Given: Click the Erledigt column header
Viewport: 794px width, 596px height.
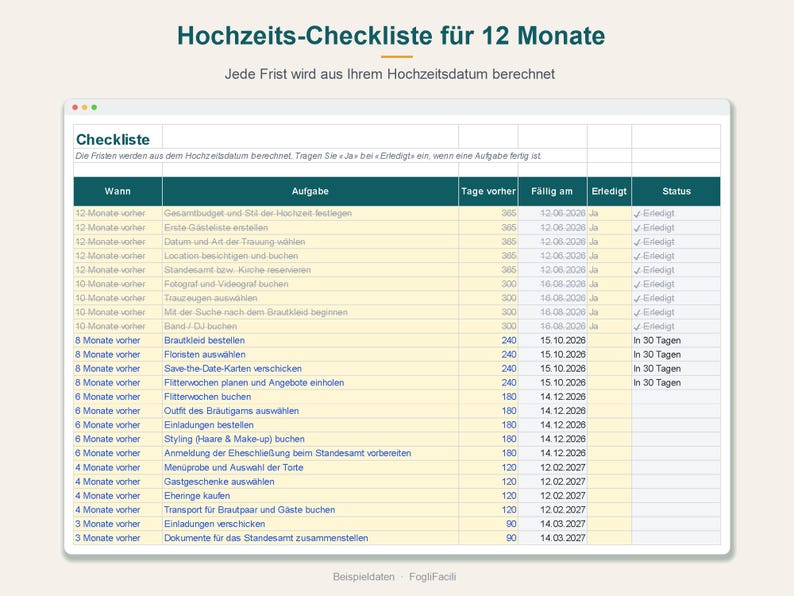Looking at the screenshot, I should click(x=609, y=191).
